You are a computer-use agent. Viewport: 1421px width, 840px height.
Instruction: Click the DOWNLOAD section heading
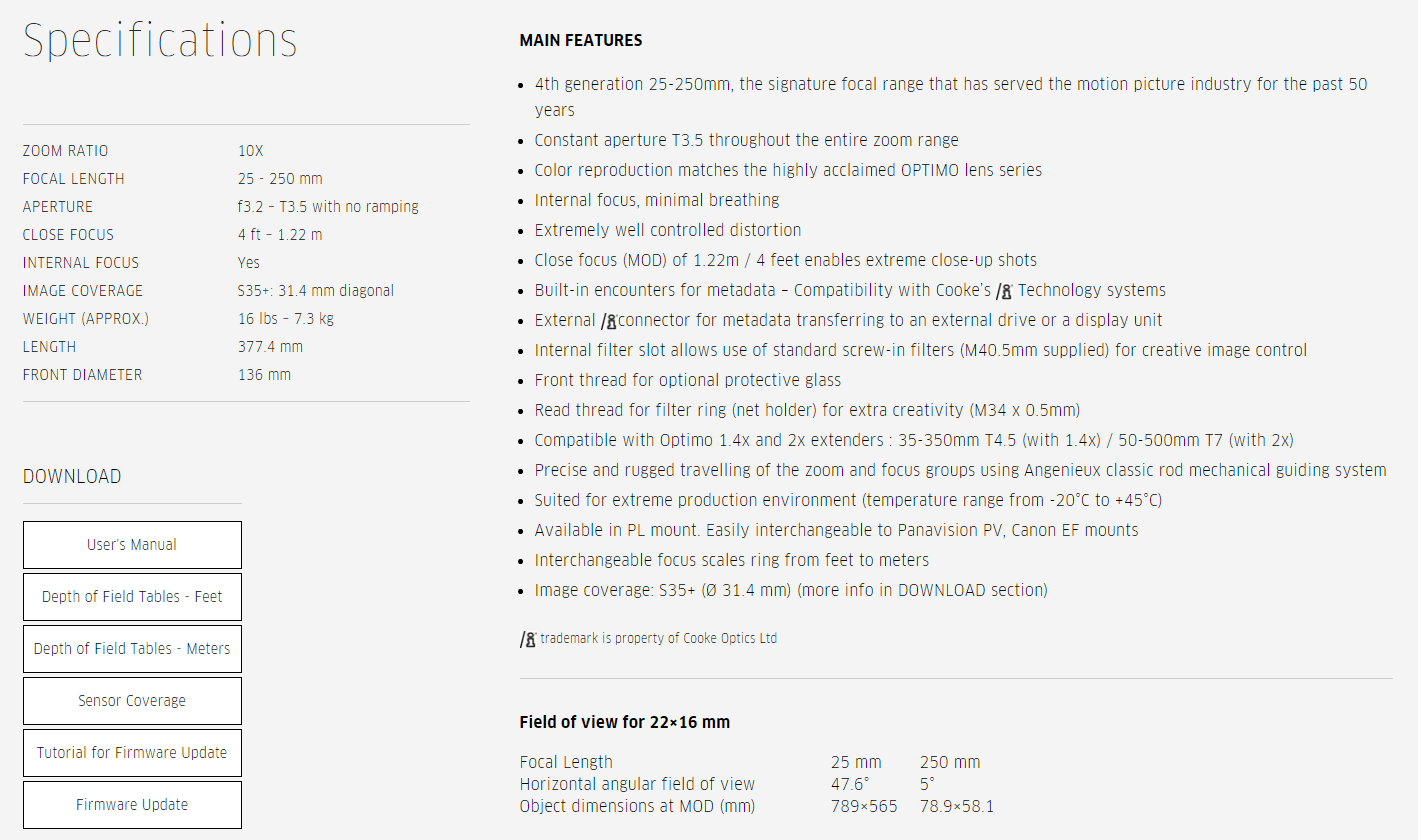(72, 477)
